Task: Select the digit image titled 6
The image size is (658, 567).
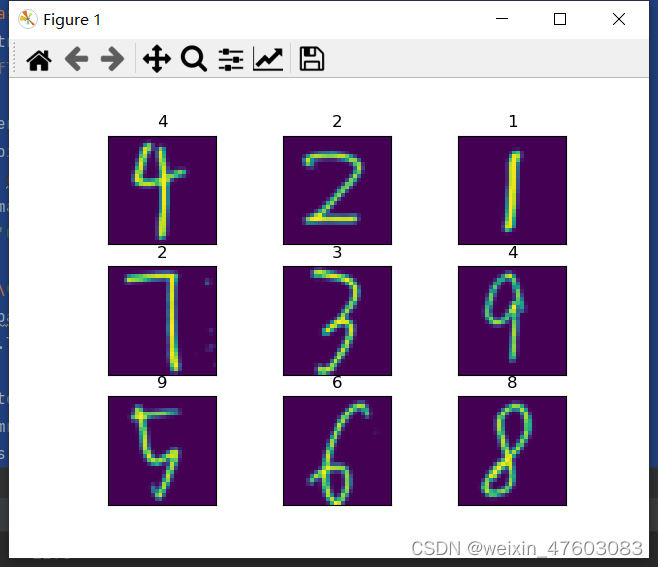Action: (x=337, y=451)
